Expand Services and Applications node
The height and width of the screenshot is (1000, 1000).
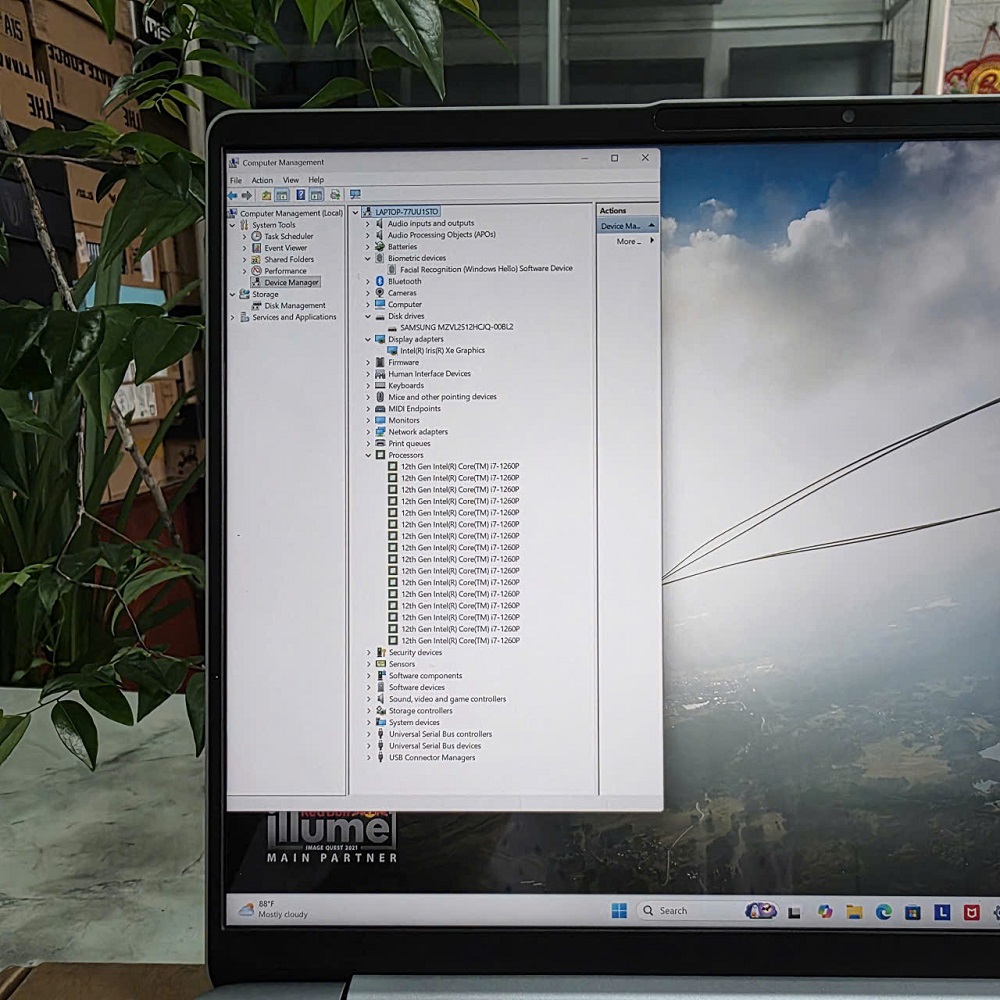tap(232, 317)
